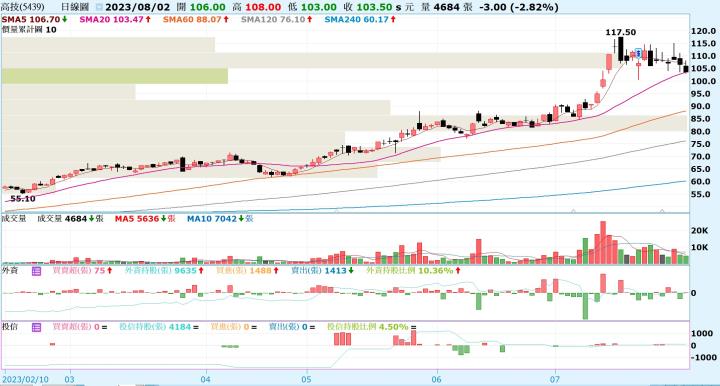
Task: Click the SMA120 indicator label
Action: click(277, 19)
